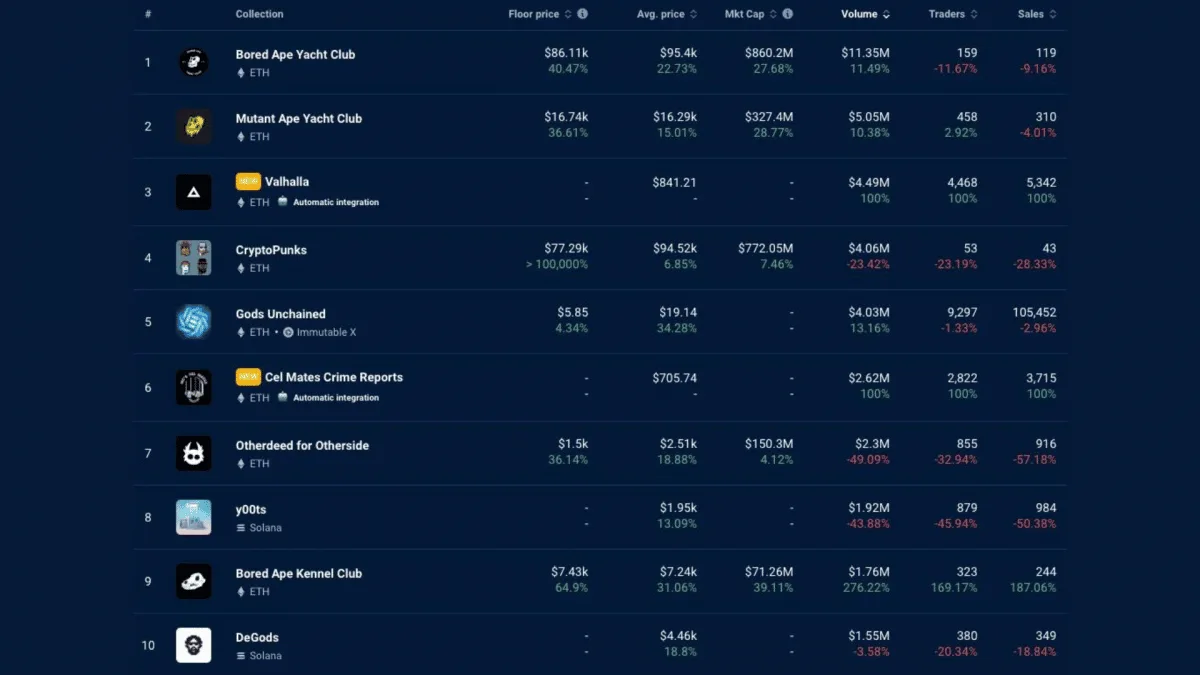Click the > 100,000% floor change value

[x=557, y=264]
